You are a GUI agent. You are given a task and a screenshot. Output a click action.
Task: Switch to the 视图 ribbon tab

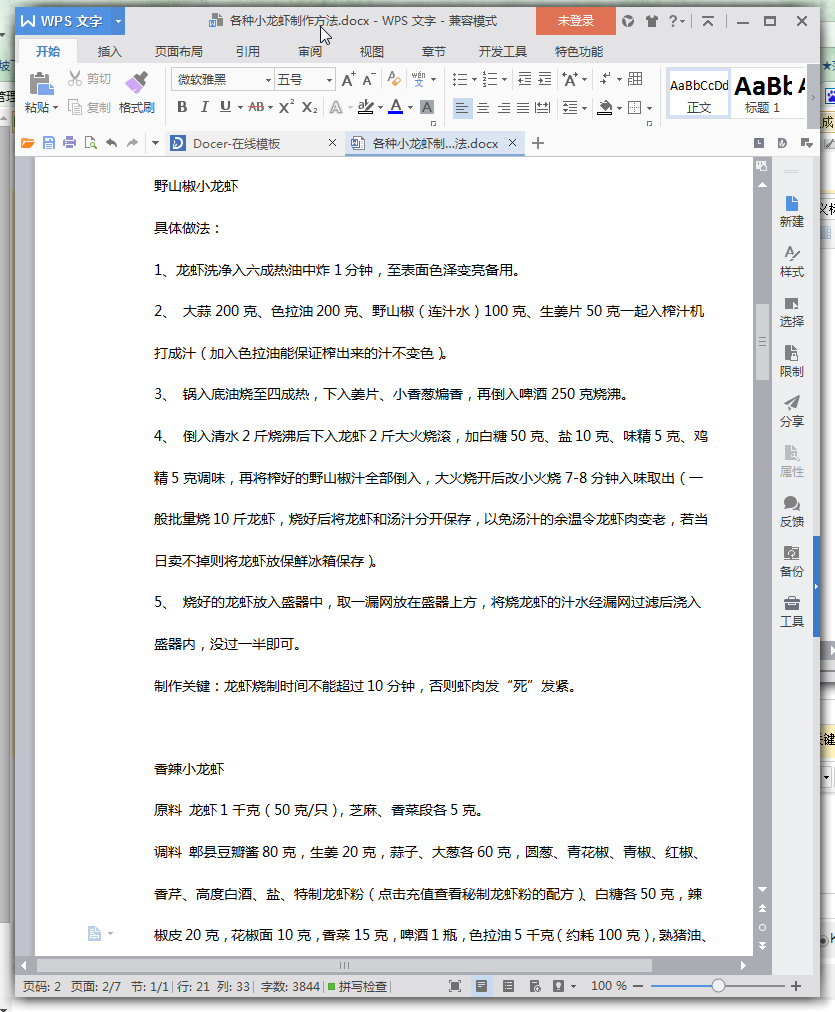(x=372, y=52)
